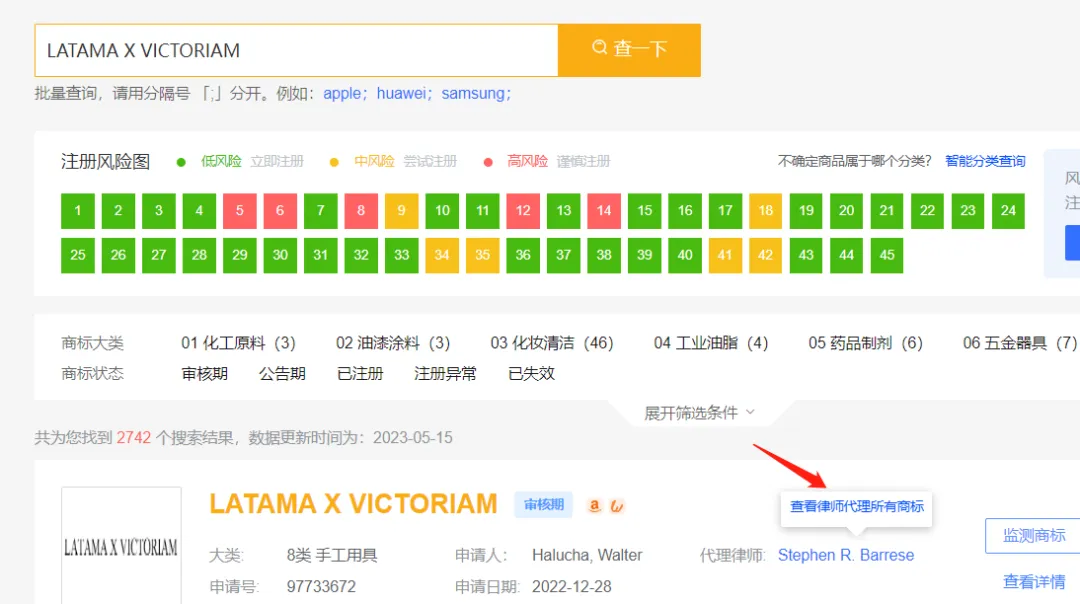Select class 6 red risk tile
This screenshot has height=604, width=1080.
pyautogui.click(x=280, y=211)
